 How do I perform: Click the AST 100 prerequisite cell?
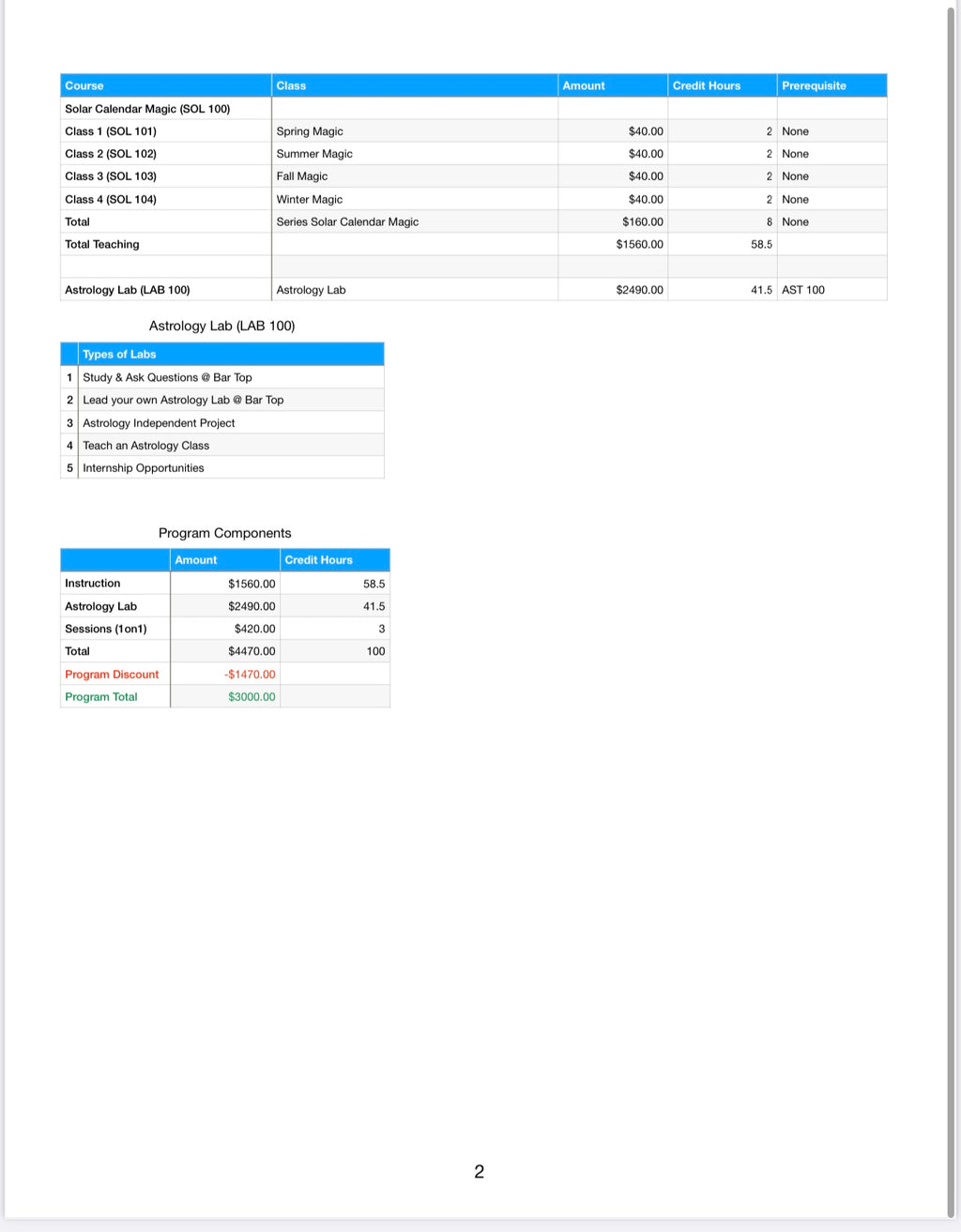pyautogui.click(x=803, y=290)
